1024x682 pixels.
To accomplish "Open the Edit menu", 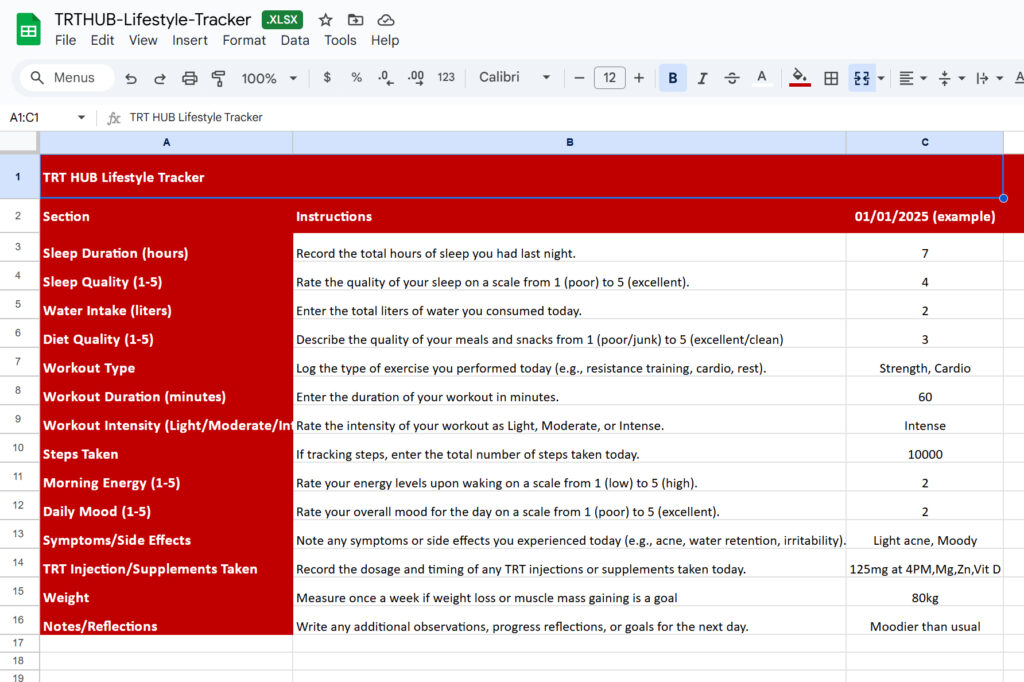I will (102, 41).
